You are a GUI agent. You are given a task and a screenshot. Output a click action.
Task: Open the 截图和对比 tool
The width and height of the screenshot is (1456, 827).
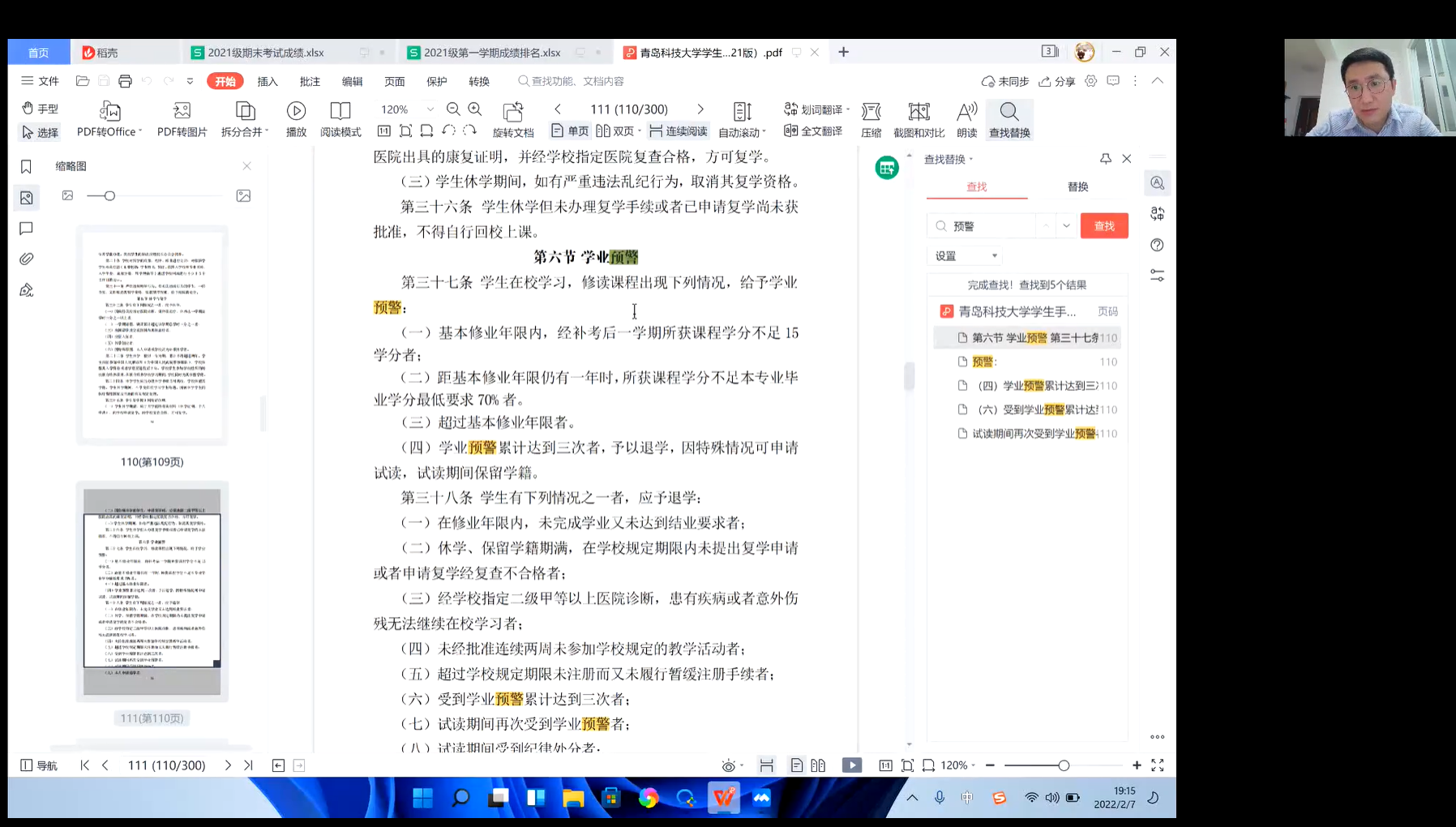point(919,111)
